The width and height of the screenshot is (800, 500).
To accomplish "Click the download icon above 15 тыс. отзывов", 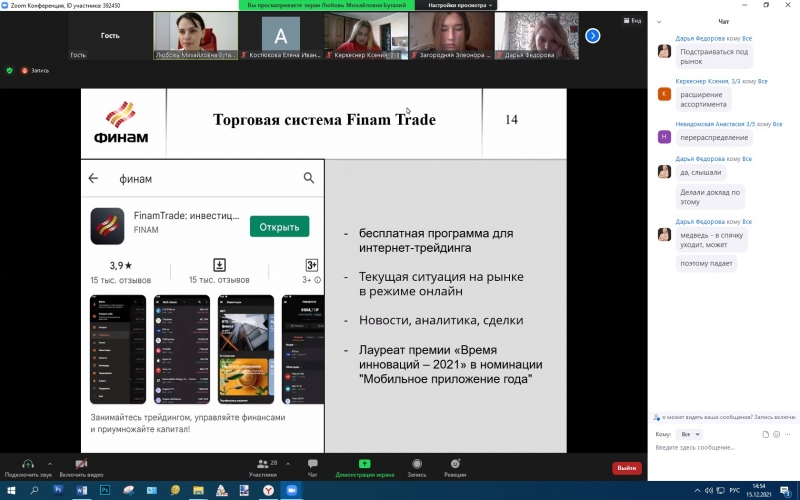I will (x=219, y=265).
